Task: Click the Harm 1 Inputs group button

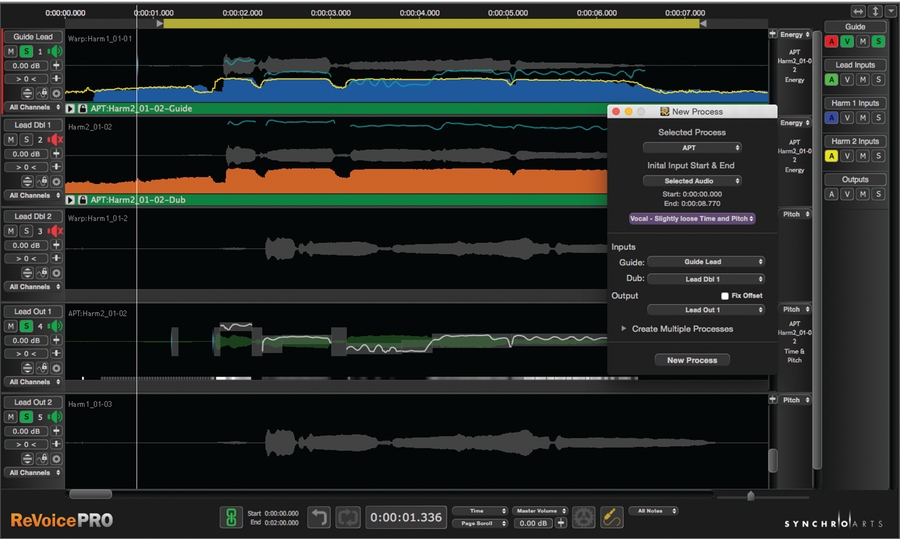Action: (855, 103)
